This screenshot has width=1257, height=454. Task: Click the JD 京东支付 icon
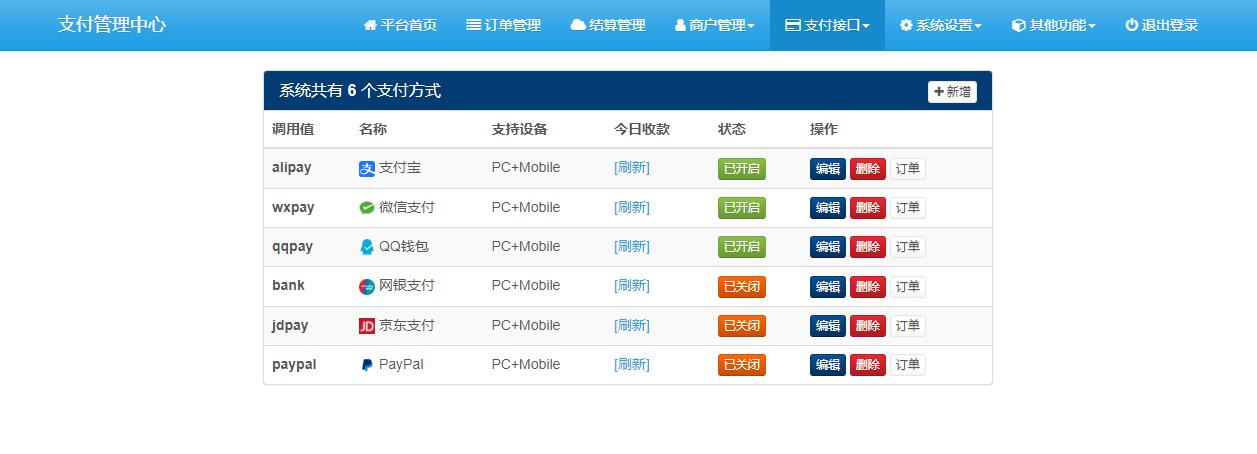(x=367, y=326)
